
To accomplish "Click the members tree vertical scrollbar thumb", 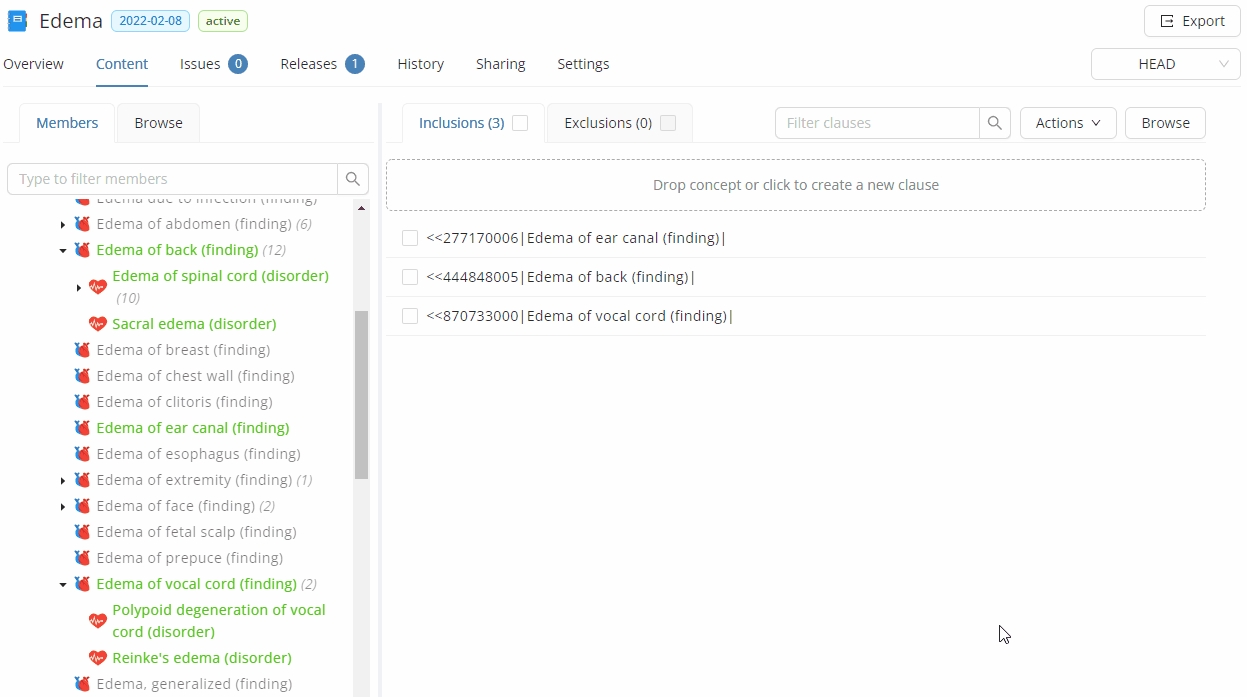I will pyautogui.click(x=361, y=395).
